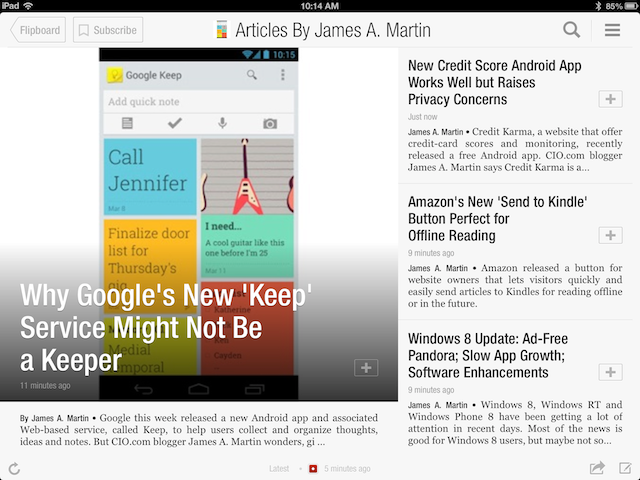Tap the 10:14 AM clock

click(320, 6)
